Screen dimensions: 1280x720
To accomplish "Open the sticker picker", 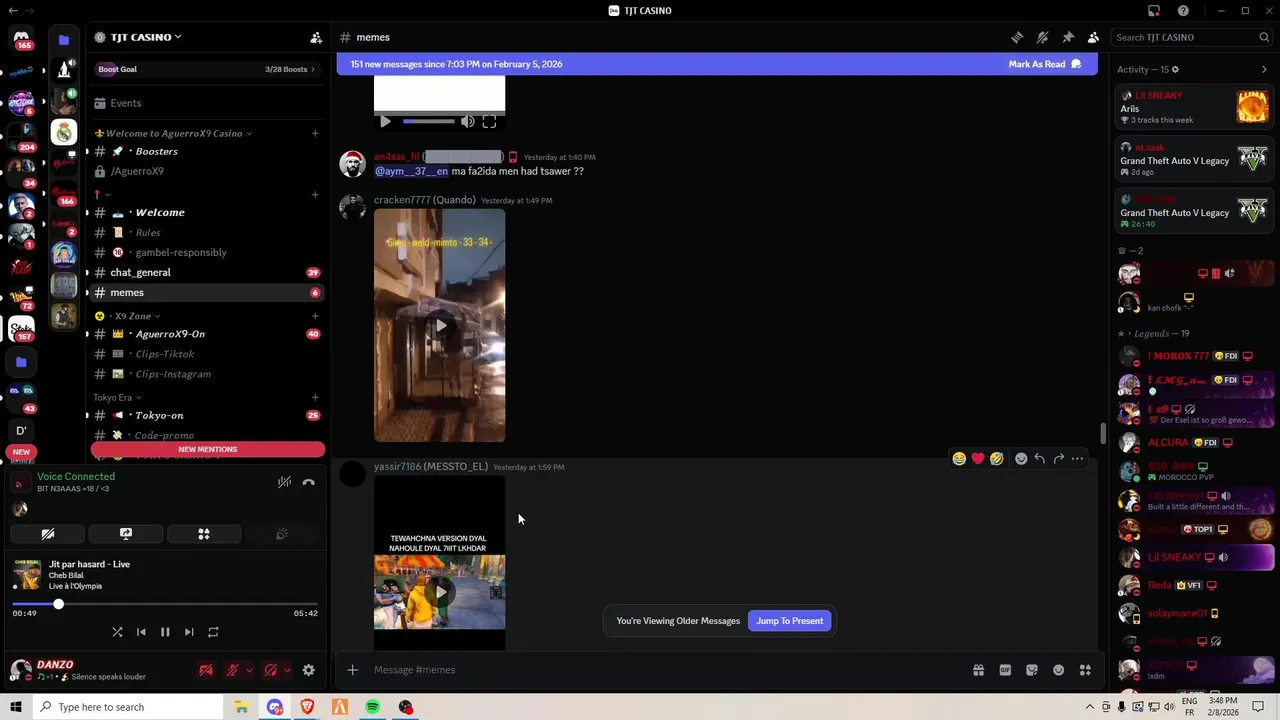I will (1032, 670).
